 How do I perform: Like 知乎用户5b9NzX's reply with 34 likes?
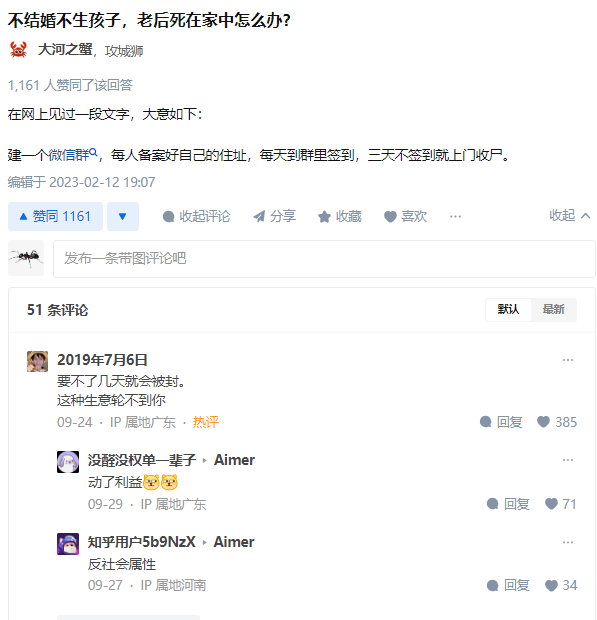(561, 585)
